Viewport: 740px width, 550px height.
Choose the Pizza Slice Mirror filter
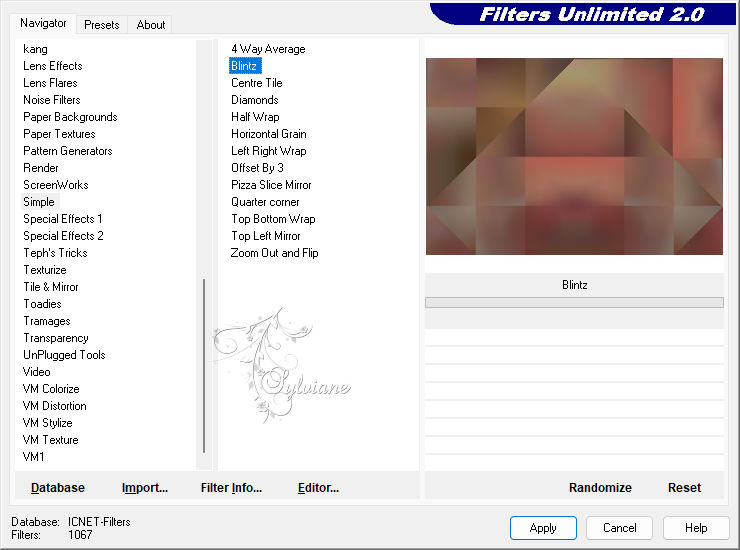point(271,185)
